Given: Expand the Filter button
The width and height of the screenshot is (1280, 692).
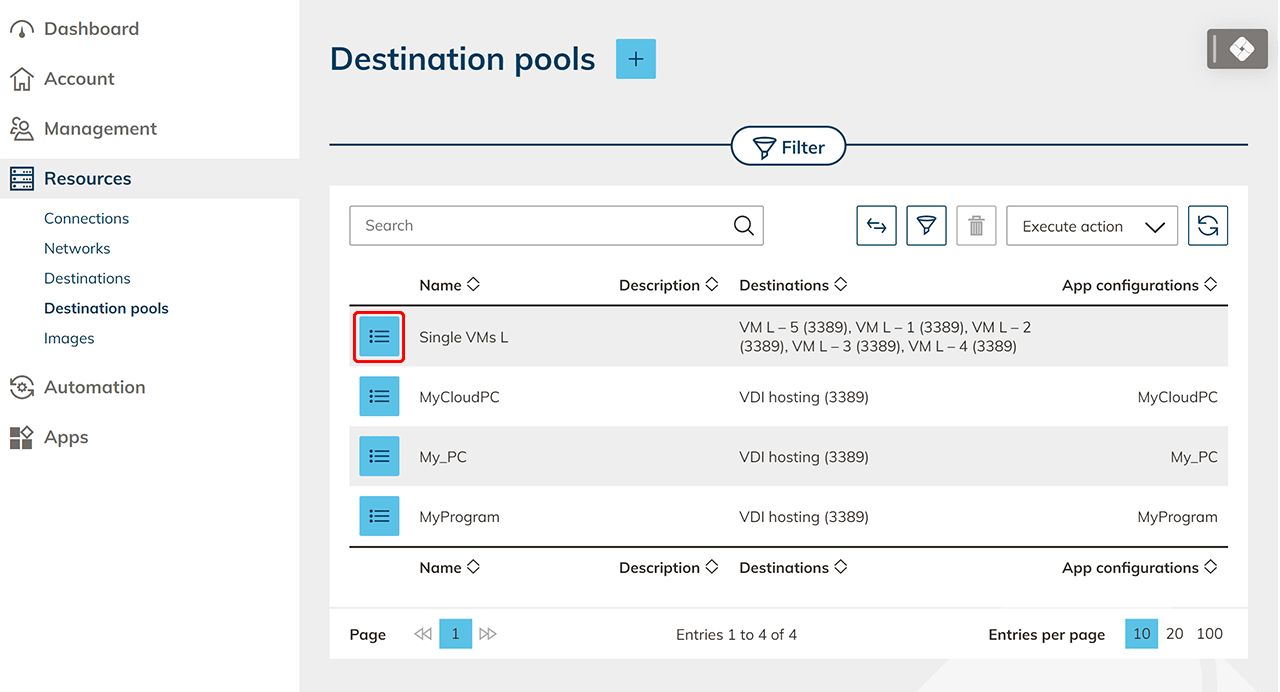Looking at the screenshot, I should (788, 147).
